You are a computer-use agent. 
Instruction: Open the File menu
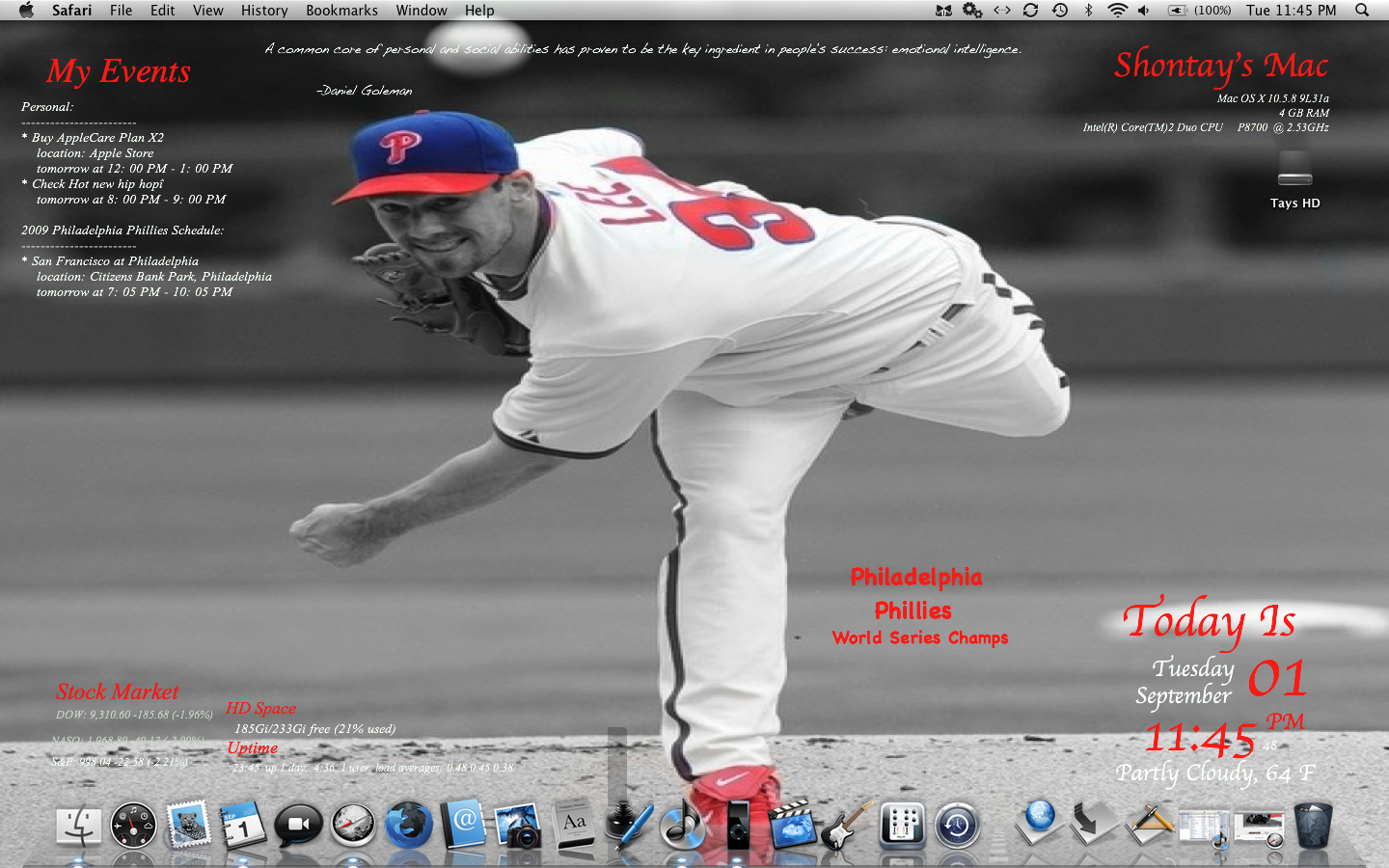[122, 11]
